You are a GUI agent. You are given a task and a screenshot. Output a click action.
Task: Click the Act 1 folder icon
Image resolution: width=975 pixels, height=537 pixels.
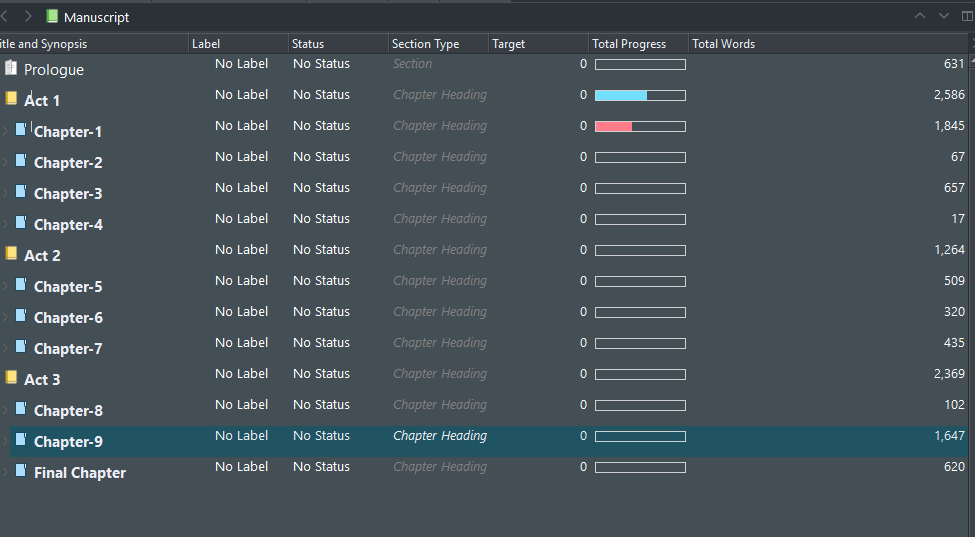coord(11,98)
